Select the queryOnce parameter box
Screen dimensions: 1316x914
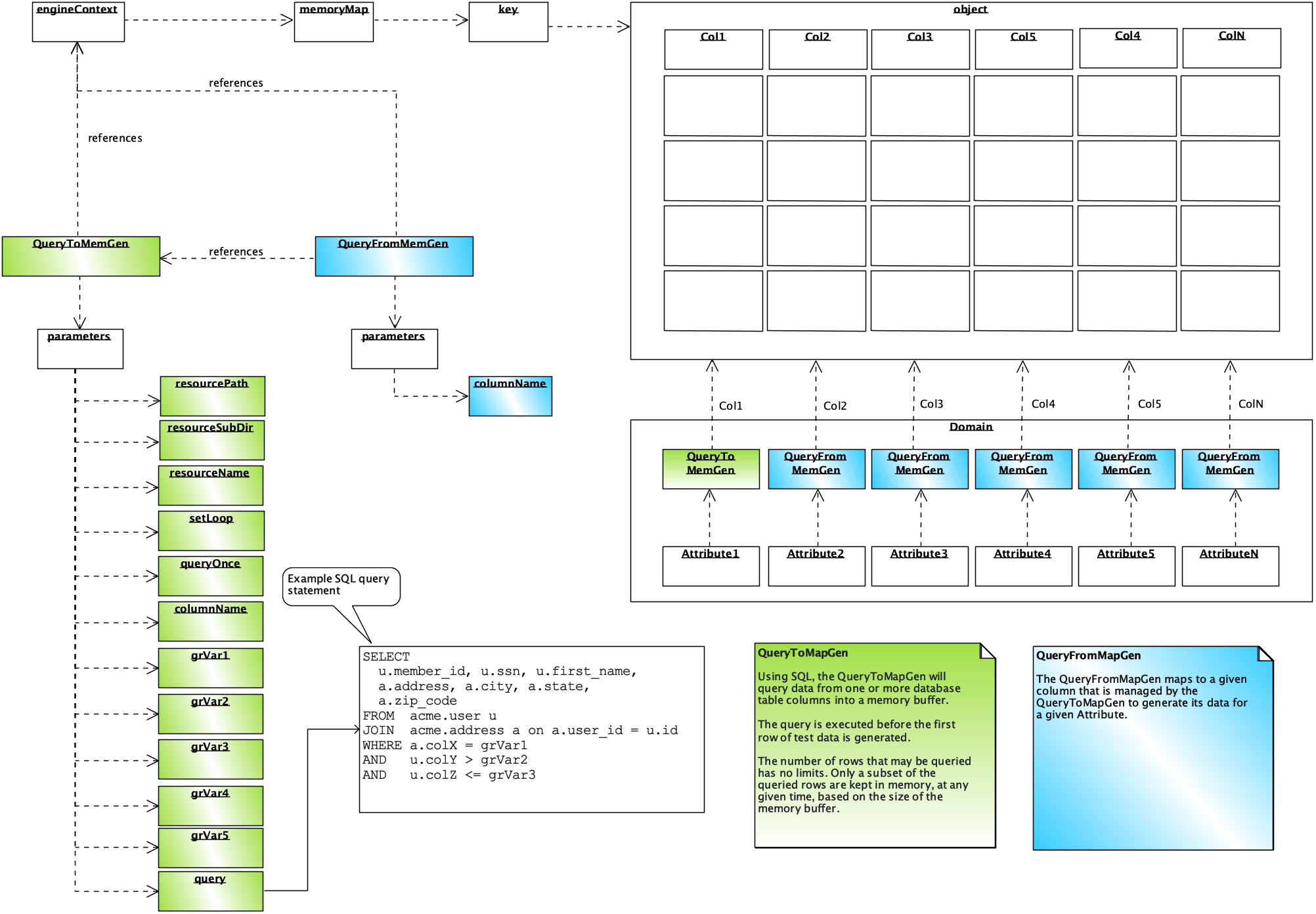click(210, 577)
